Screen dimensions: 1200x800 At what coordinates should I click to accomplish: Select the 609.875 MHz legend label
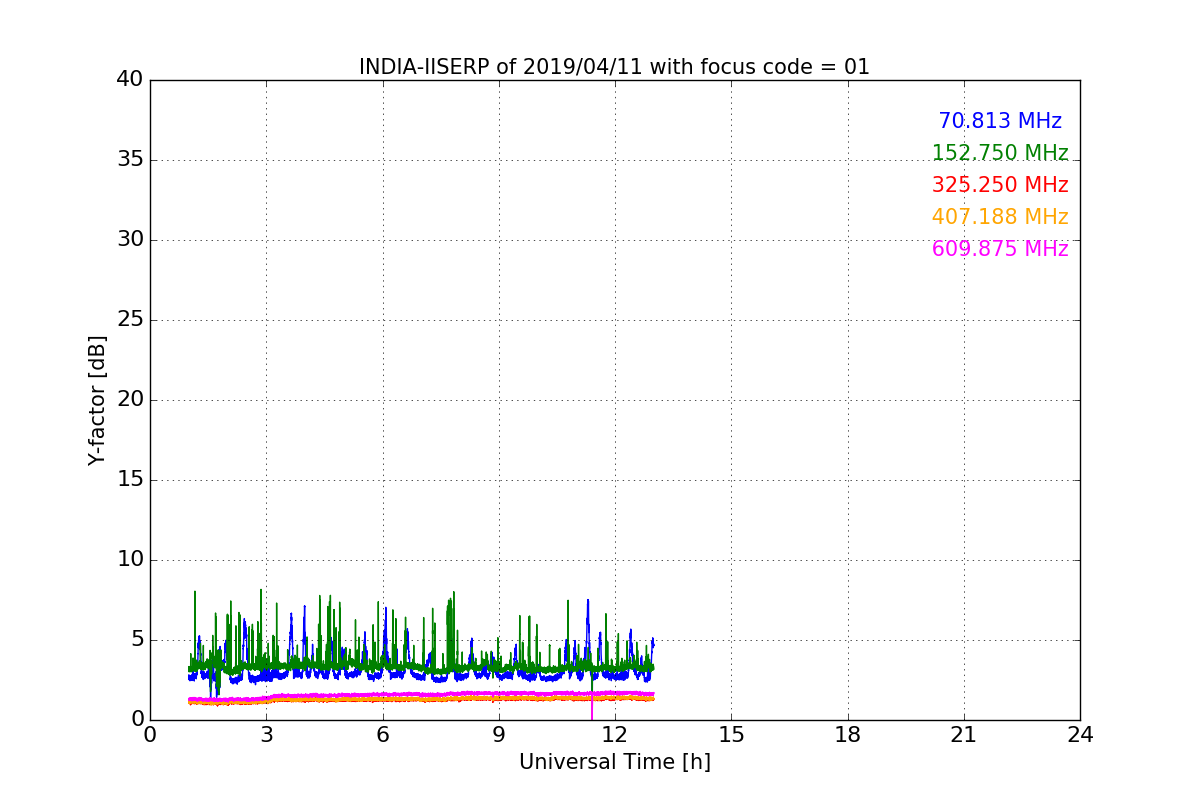[x=1000, y=249]
